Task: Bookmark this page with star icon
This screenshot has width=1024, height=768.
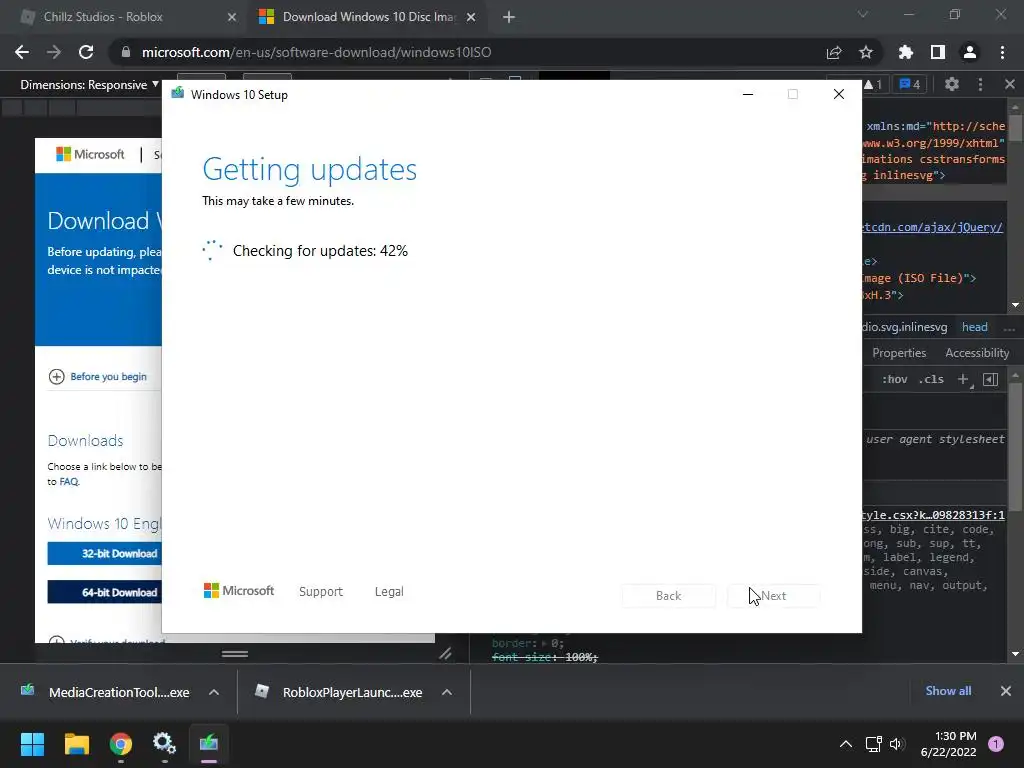Action: pyautogui.click(x=866, y=52)
